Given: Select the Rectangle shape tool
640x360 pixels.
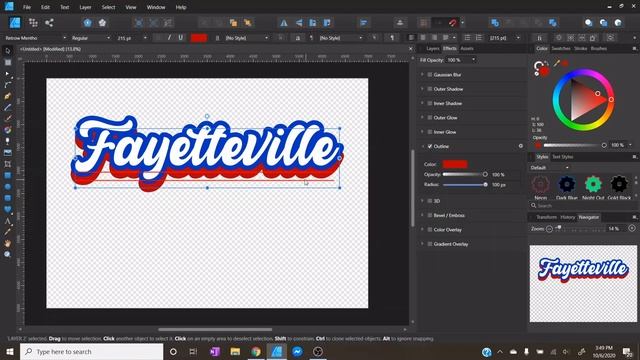Looking at the screenshot, I should (x=7, y=176).
